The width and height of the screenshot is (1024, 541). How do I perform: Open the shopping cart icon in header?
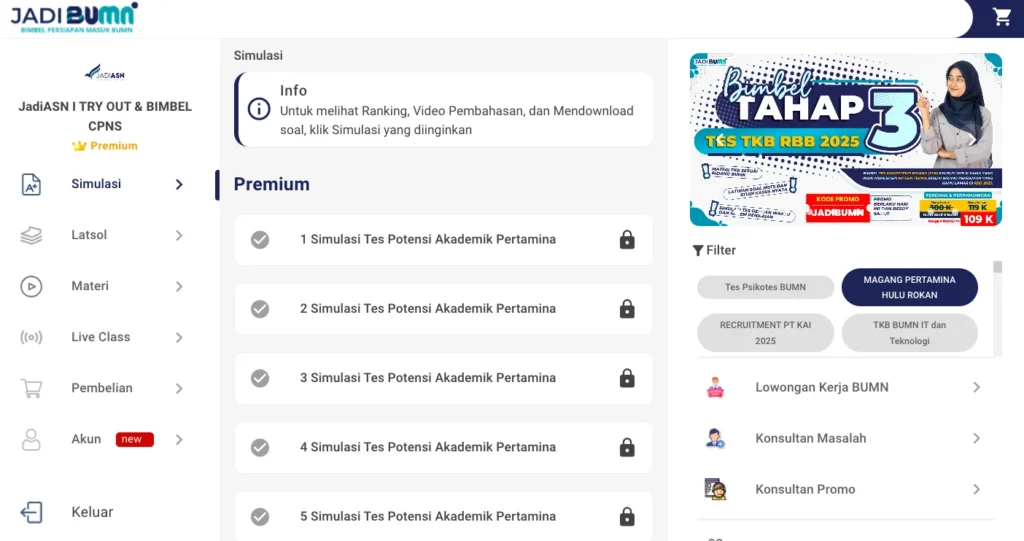(1002, 17)
